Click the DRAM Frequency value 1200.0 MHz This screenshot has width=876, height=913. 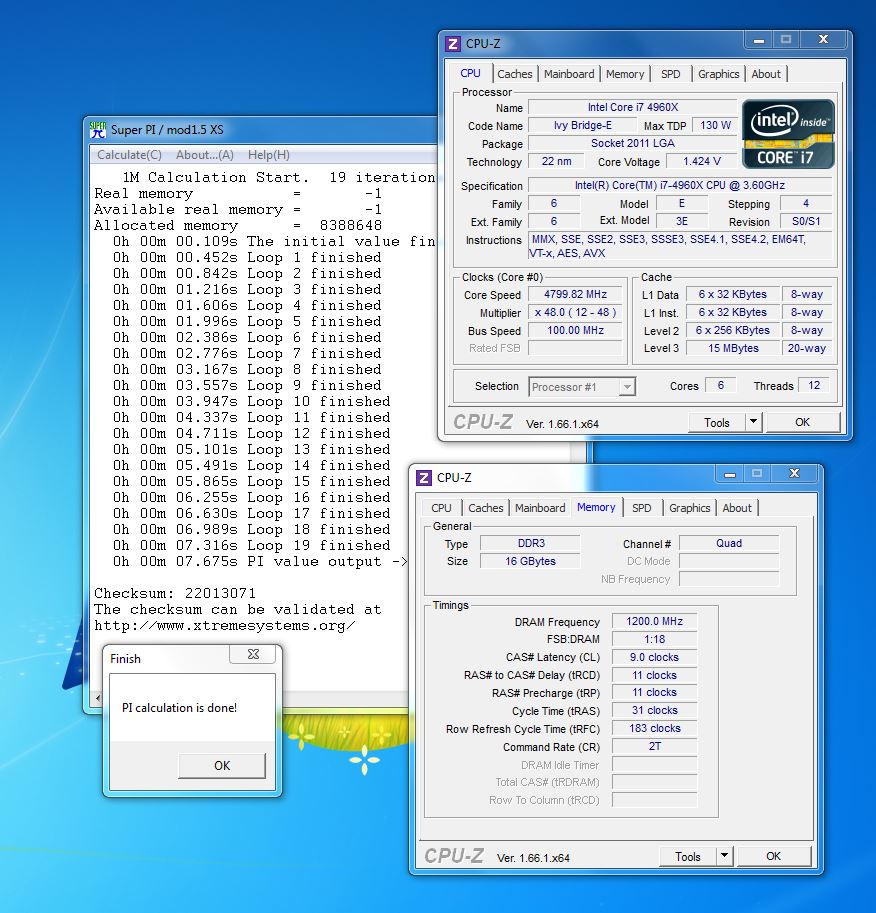[654, 621]
